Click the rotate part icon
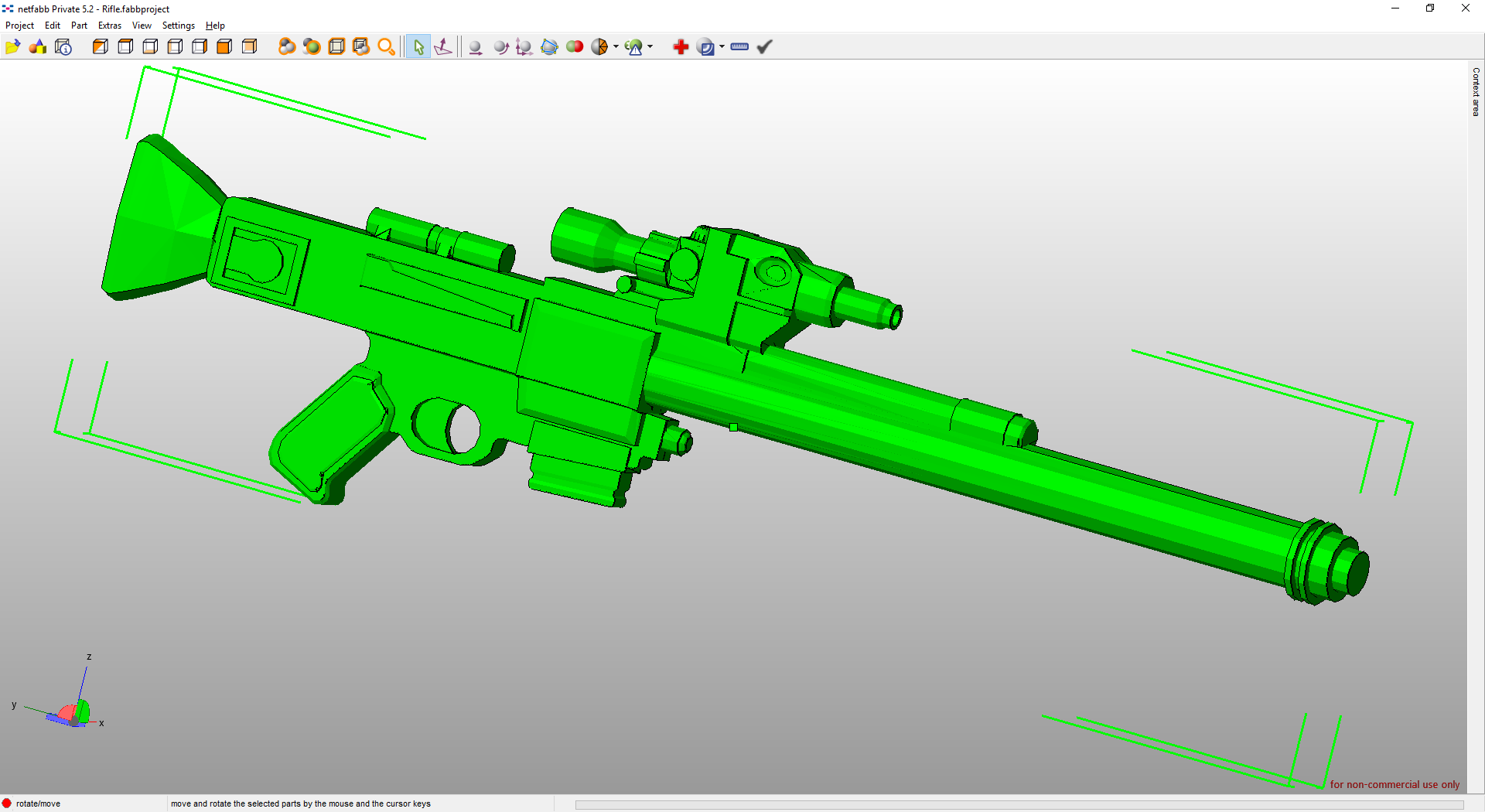 (x=500, y=47)
